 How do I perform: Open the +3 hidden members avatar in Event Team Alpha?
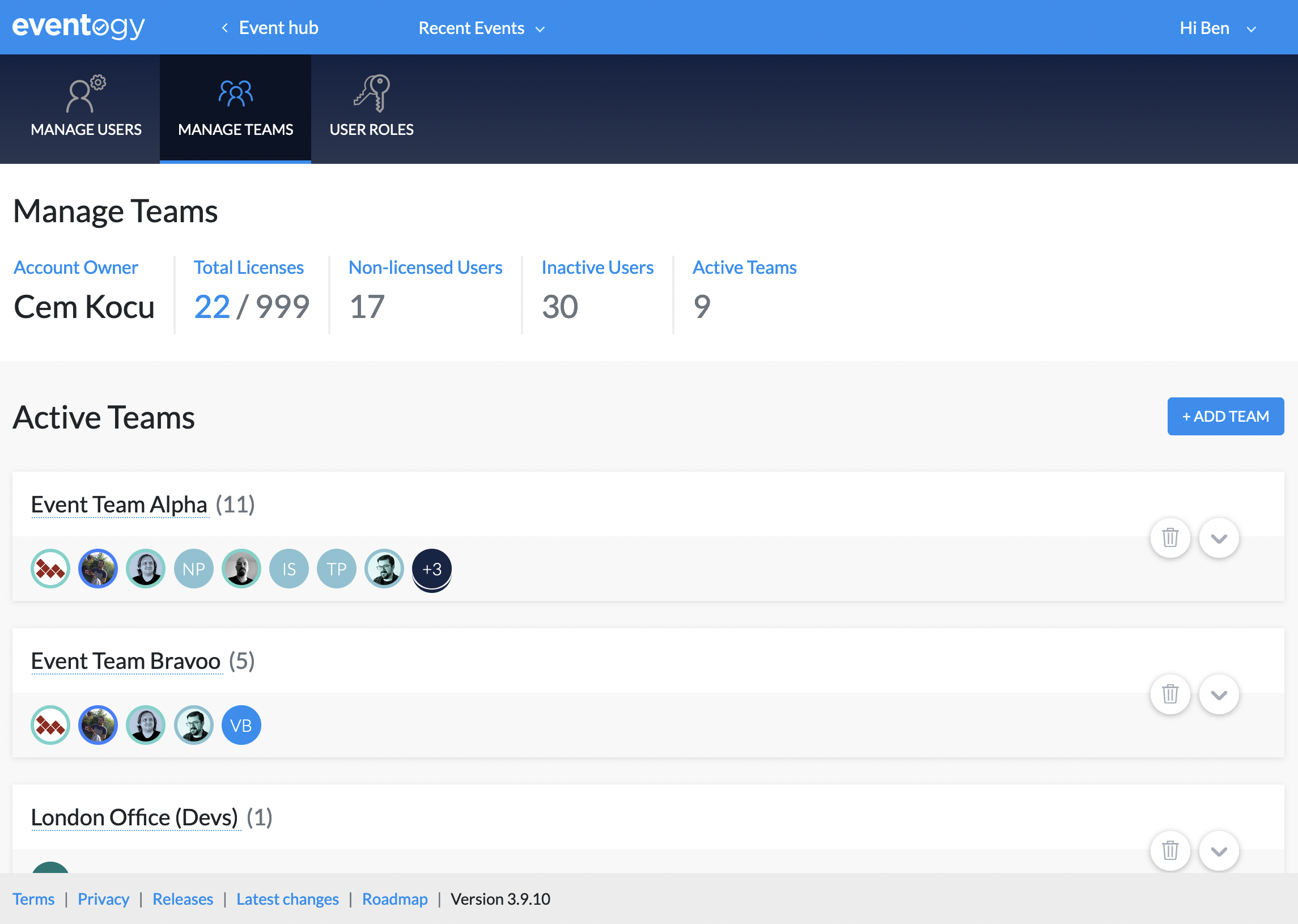click(431, 569)
